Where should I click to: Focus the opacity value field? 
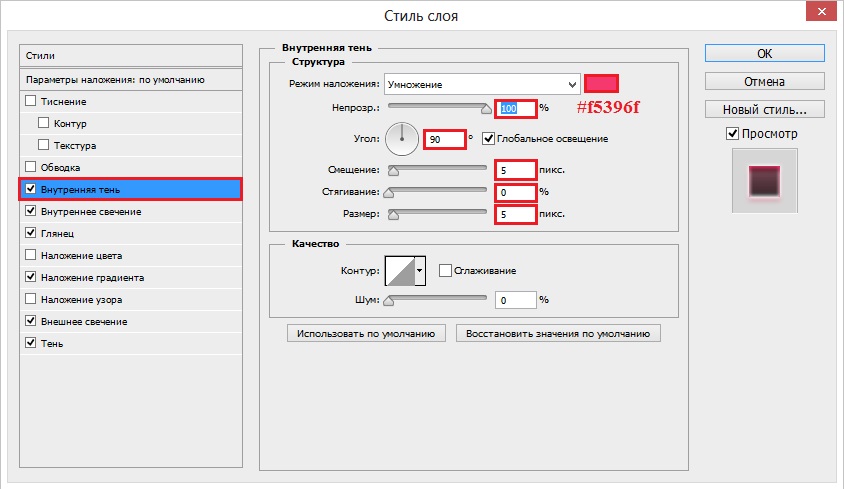[x=516, y=108]
